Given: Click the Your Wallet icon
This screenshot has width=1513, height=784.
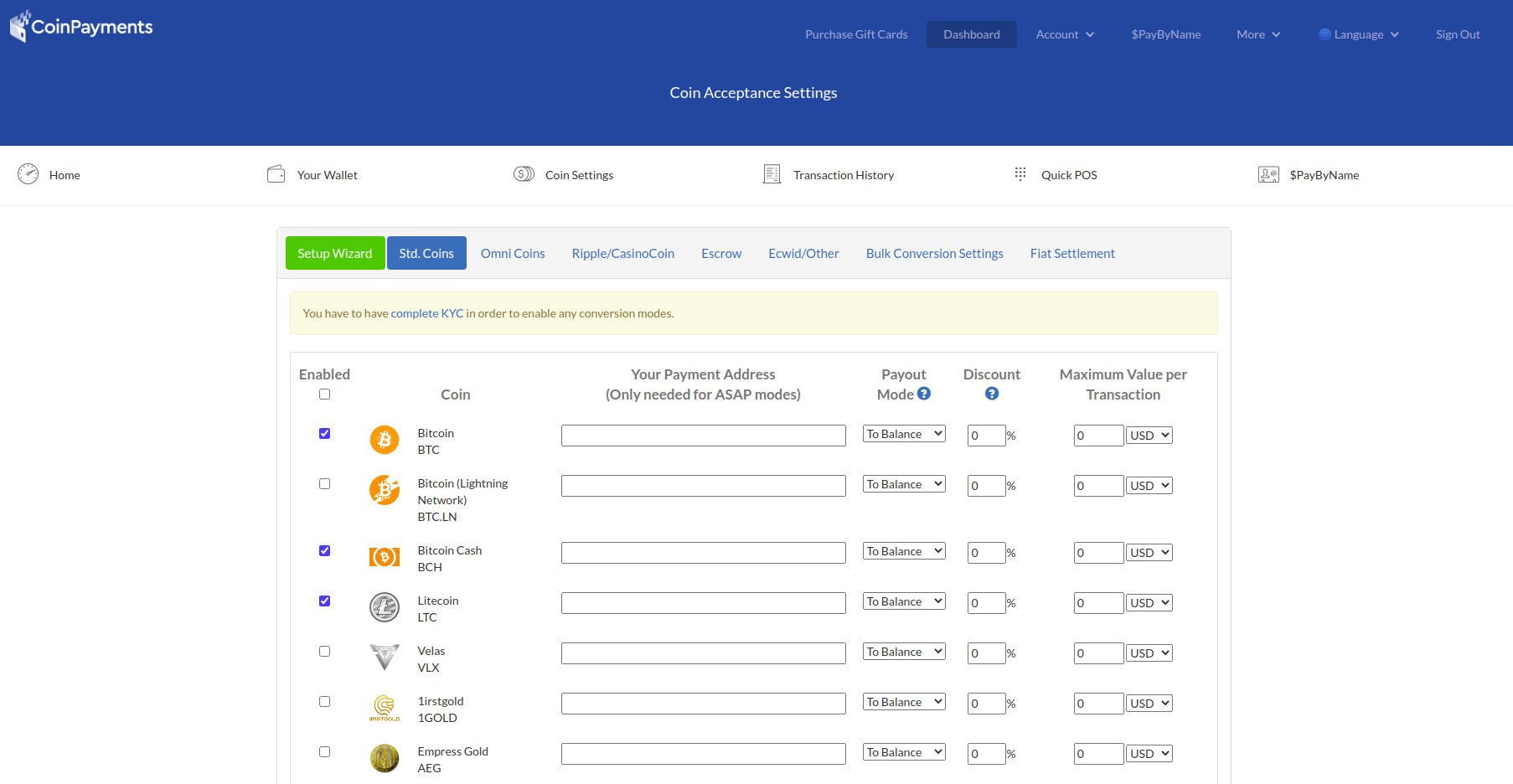Looking at the screenshot, I should coord(276,174).
